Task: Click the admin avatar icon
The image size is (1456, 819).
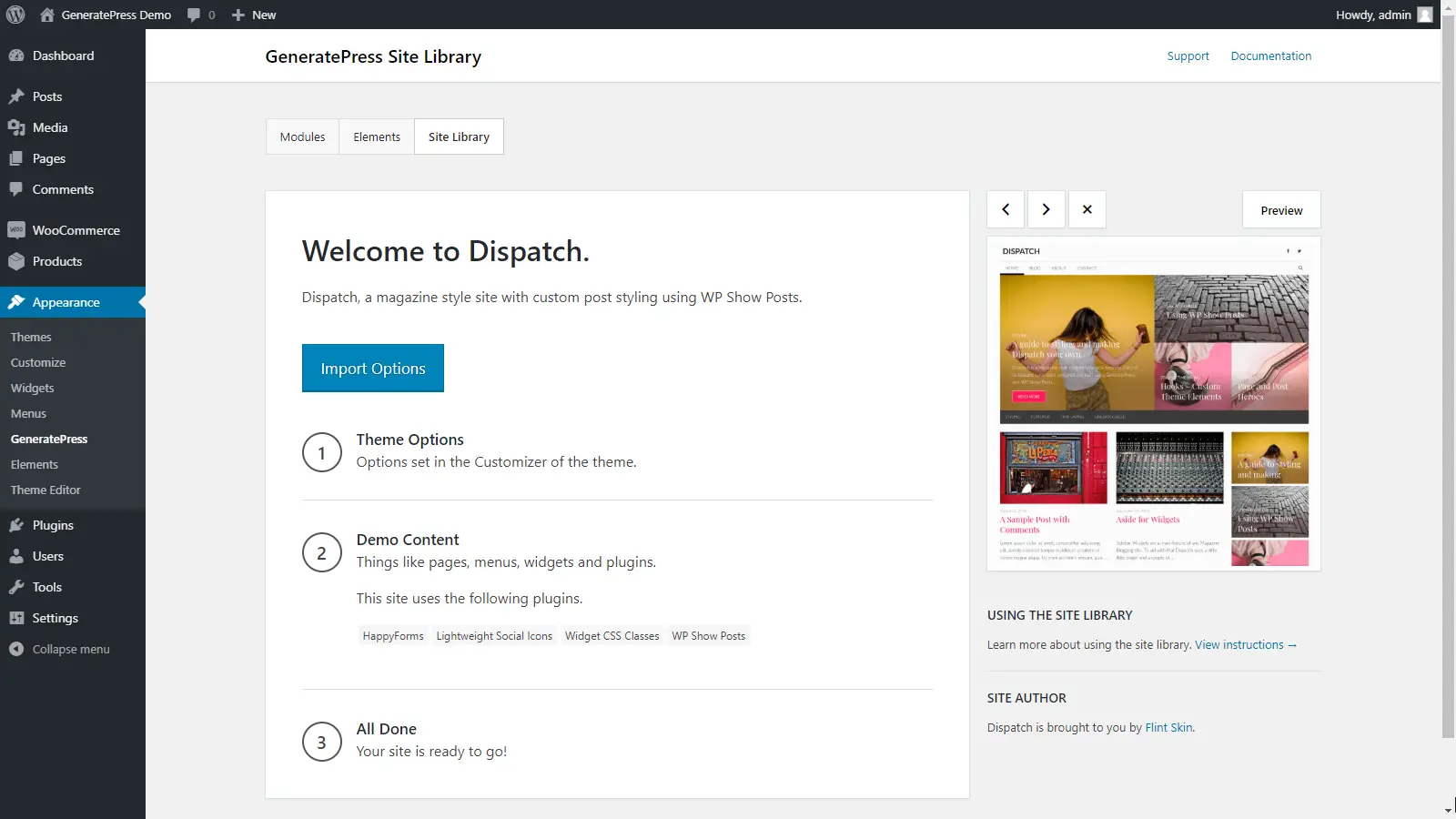Action: (1425, 15)
